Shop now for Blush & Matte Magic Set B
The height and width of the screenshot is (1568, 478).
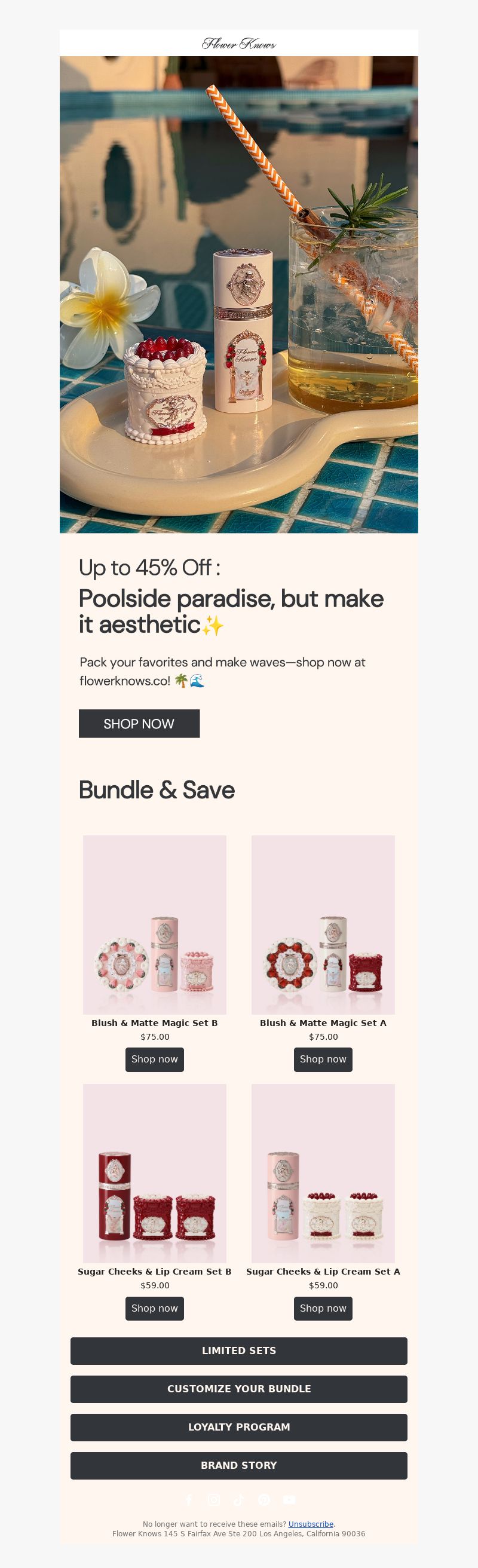pyautogui.click(x=155, y=1059)
